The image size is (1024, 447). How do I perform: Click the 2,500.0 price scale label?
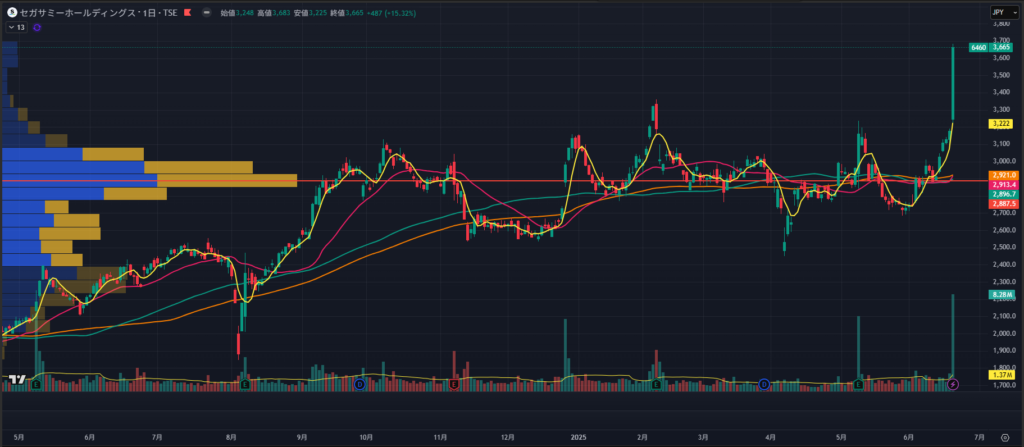click(x=1003, y=248)
